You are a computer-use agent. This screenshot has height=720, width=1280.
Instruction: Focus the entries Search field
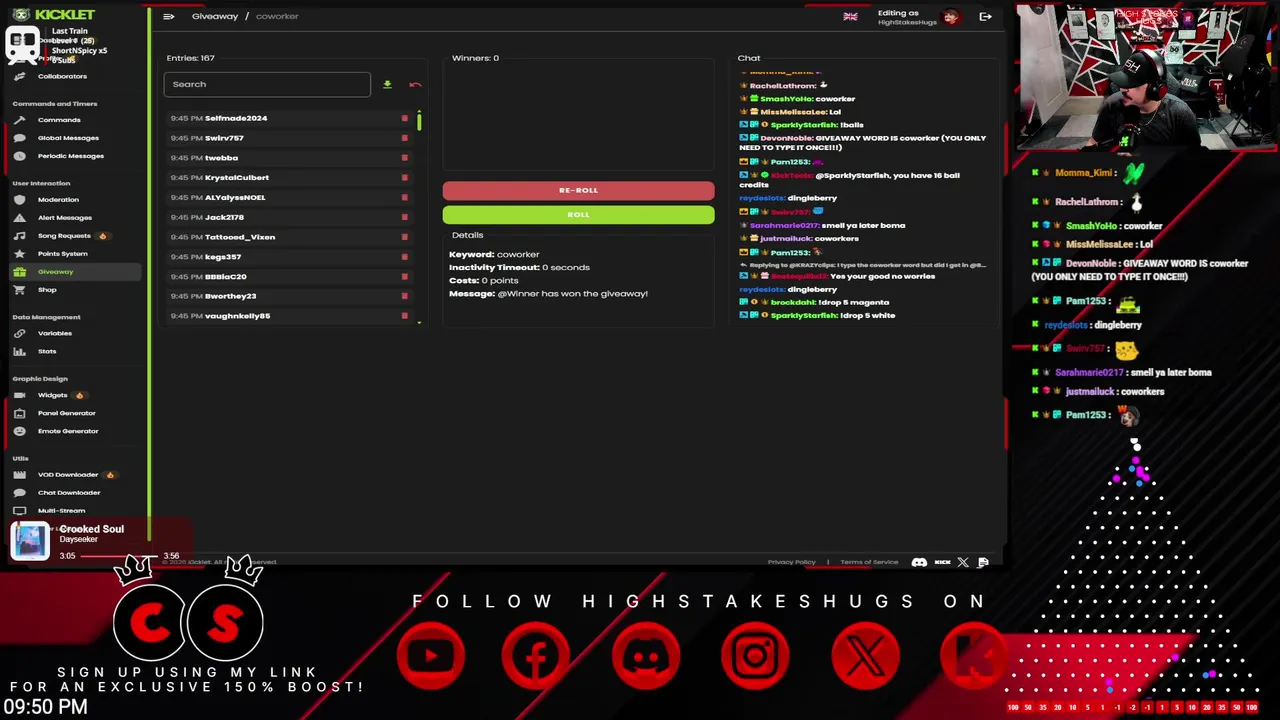click(x=267, y=84)
